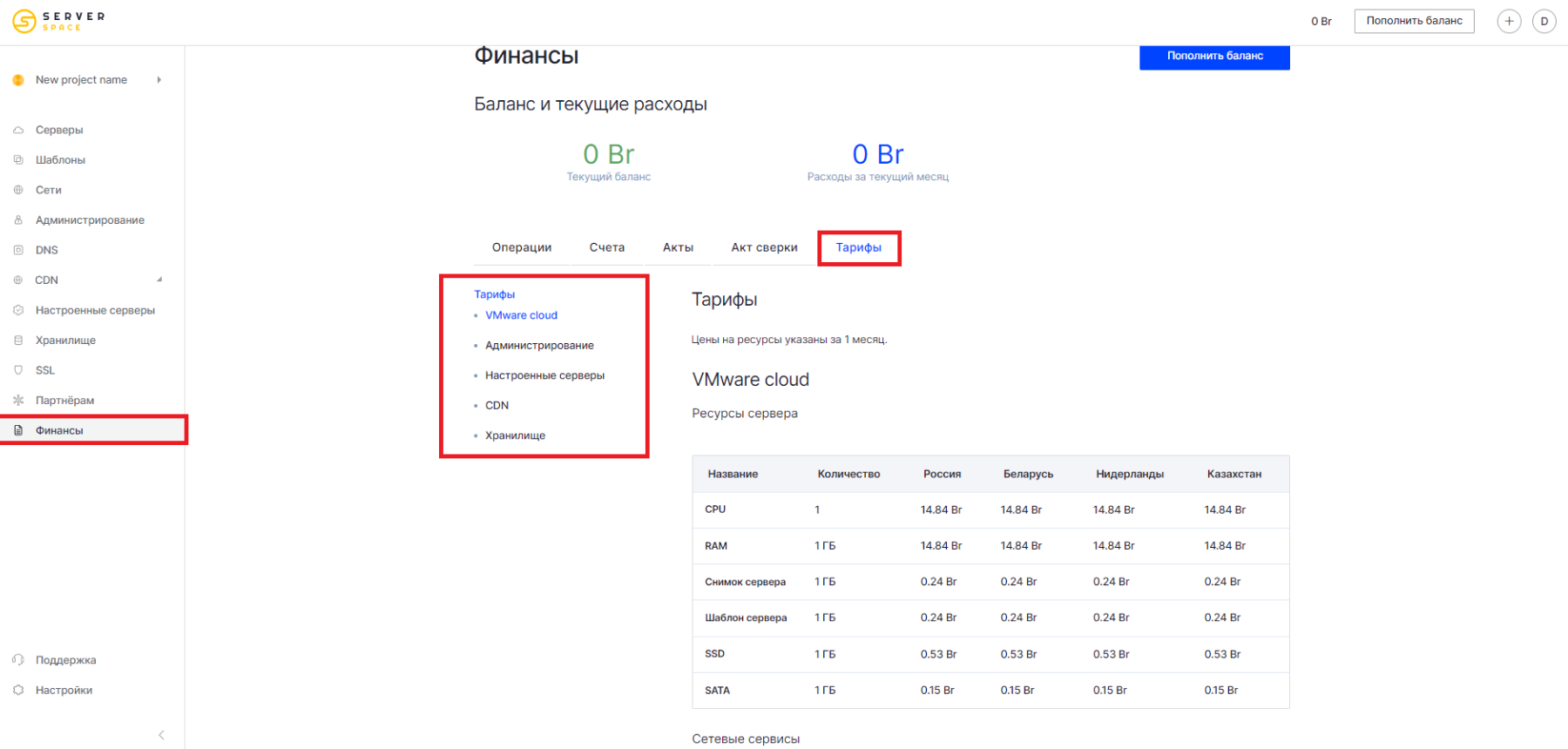Image resolution: width=1568 pixels, height=749 pixels.
Task: Click the SSD row name
Action: 714,653
